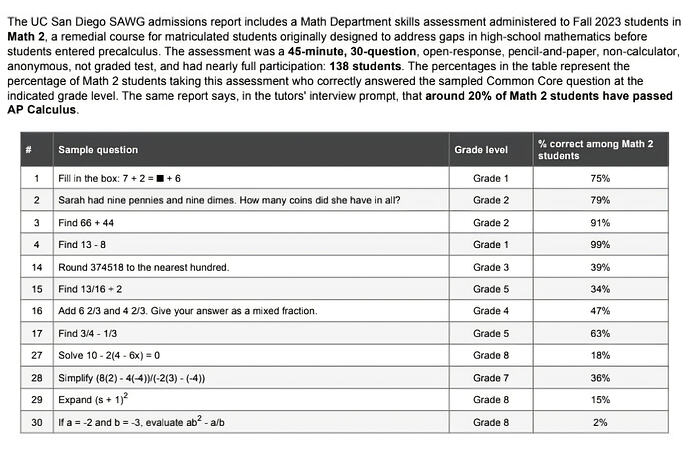Screen dimensions: 690x450
Task: Select 'Round 374518 to the nearest hundred' row
Action: point(345,267)
